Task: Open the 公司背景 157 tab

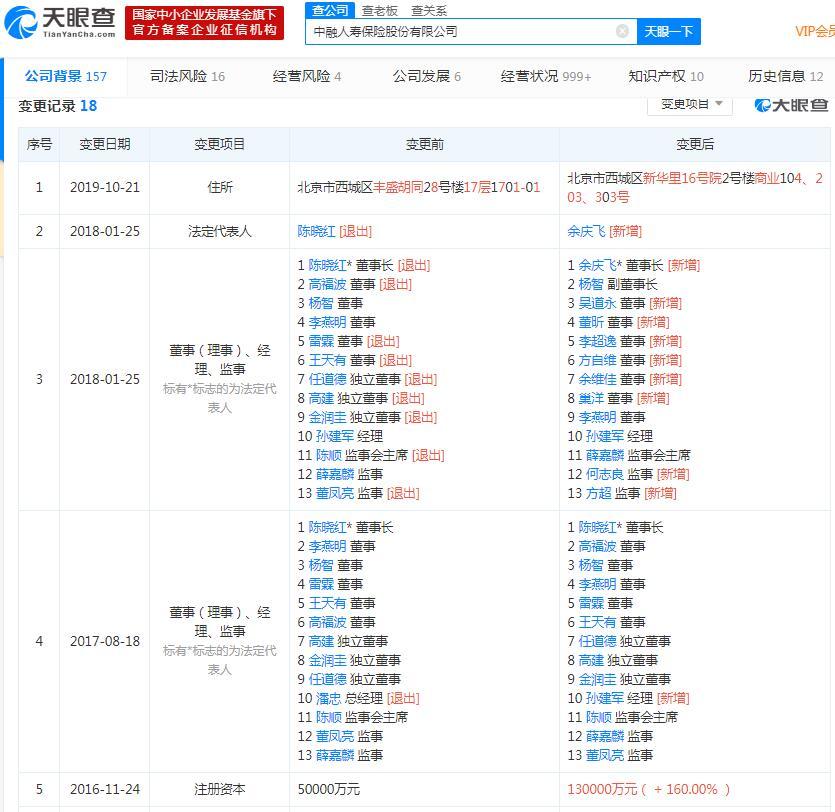Action: coord(66,77)
